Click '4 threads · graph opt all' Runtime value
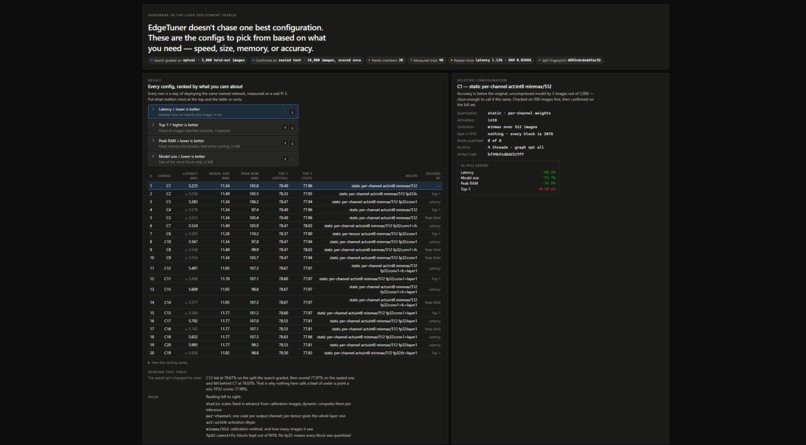This screenshot has width=806, height=445. click(x=516, y=147)
